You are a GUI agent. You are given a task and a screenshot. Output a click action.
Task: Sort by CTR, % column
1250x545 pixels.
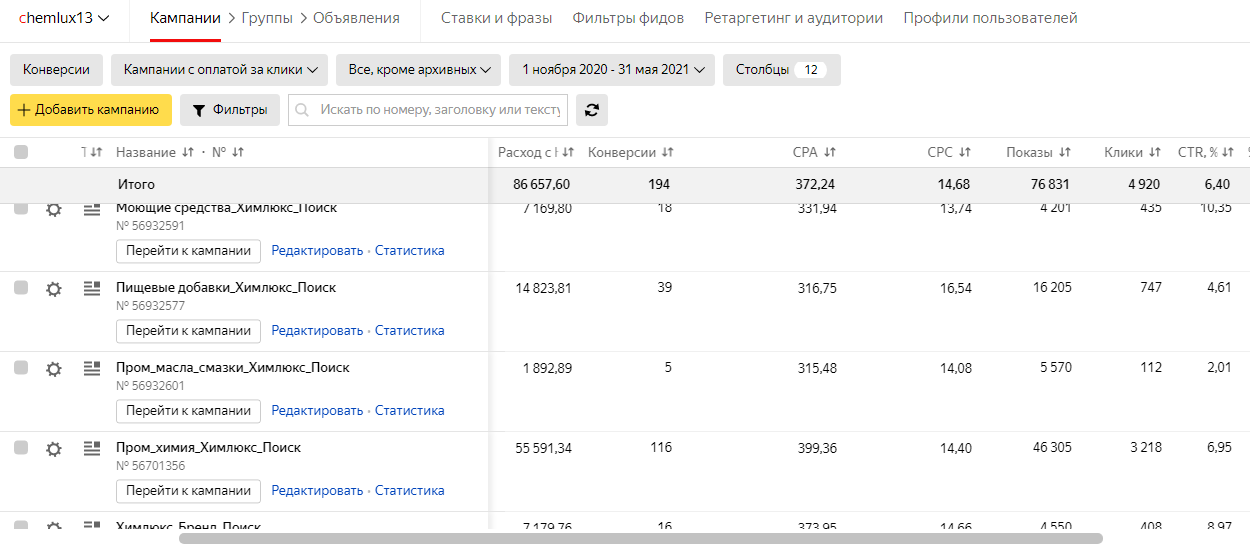tap(1229, 153)
